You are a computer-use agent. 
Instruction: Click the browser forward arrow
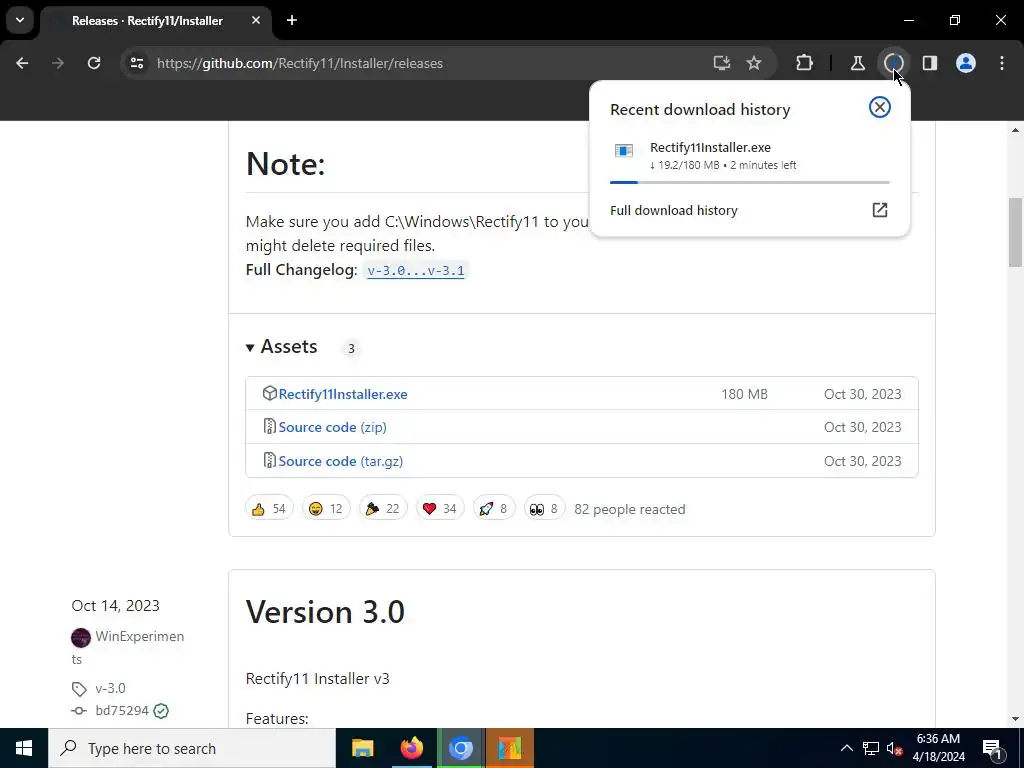(x=58, y=63)
